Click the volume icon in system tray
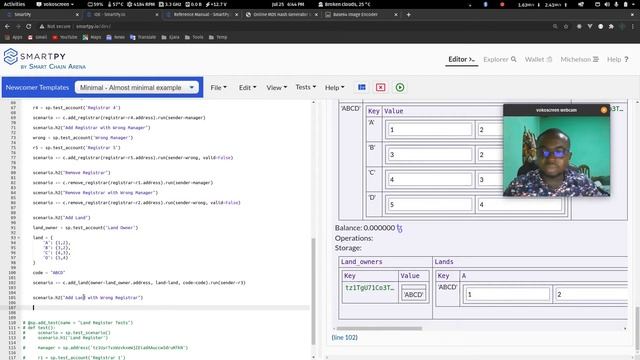Viewport: 640px width, 360px height. tap(607, 4)
